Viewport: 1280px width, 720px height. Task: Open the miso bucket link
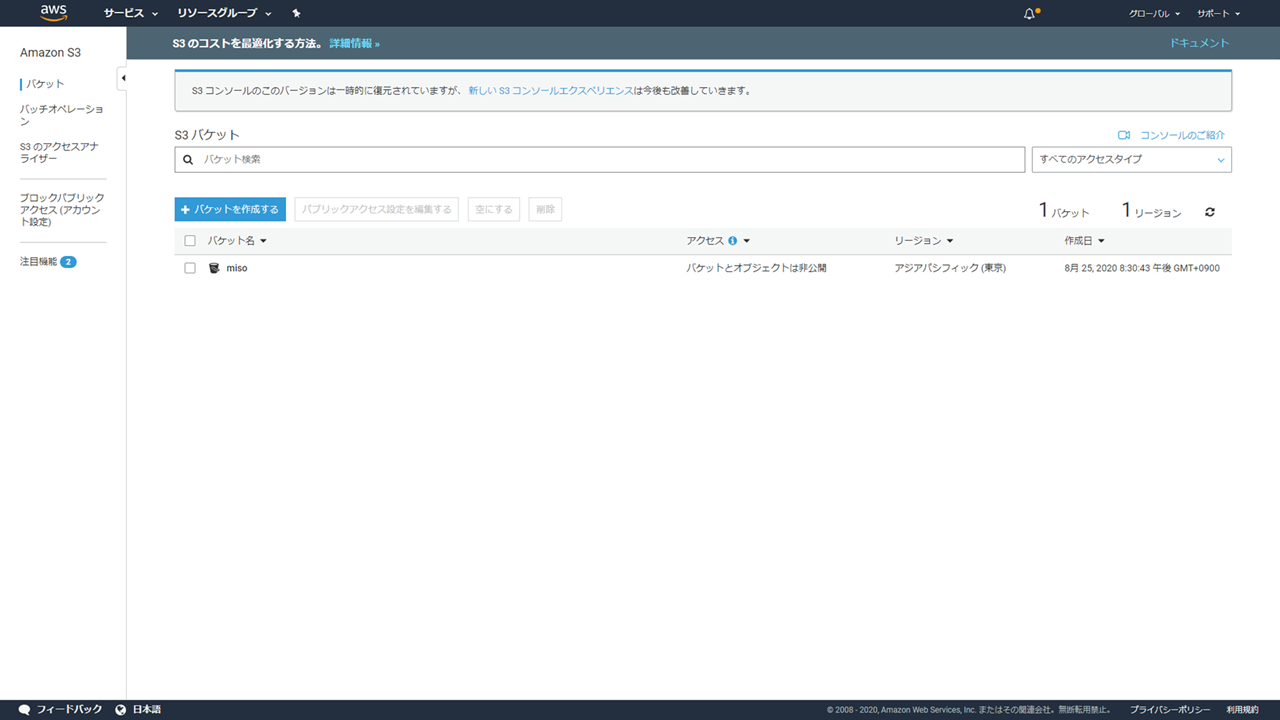237,268
